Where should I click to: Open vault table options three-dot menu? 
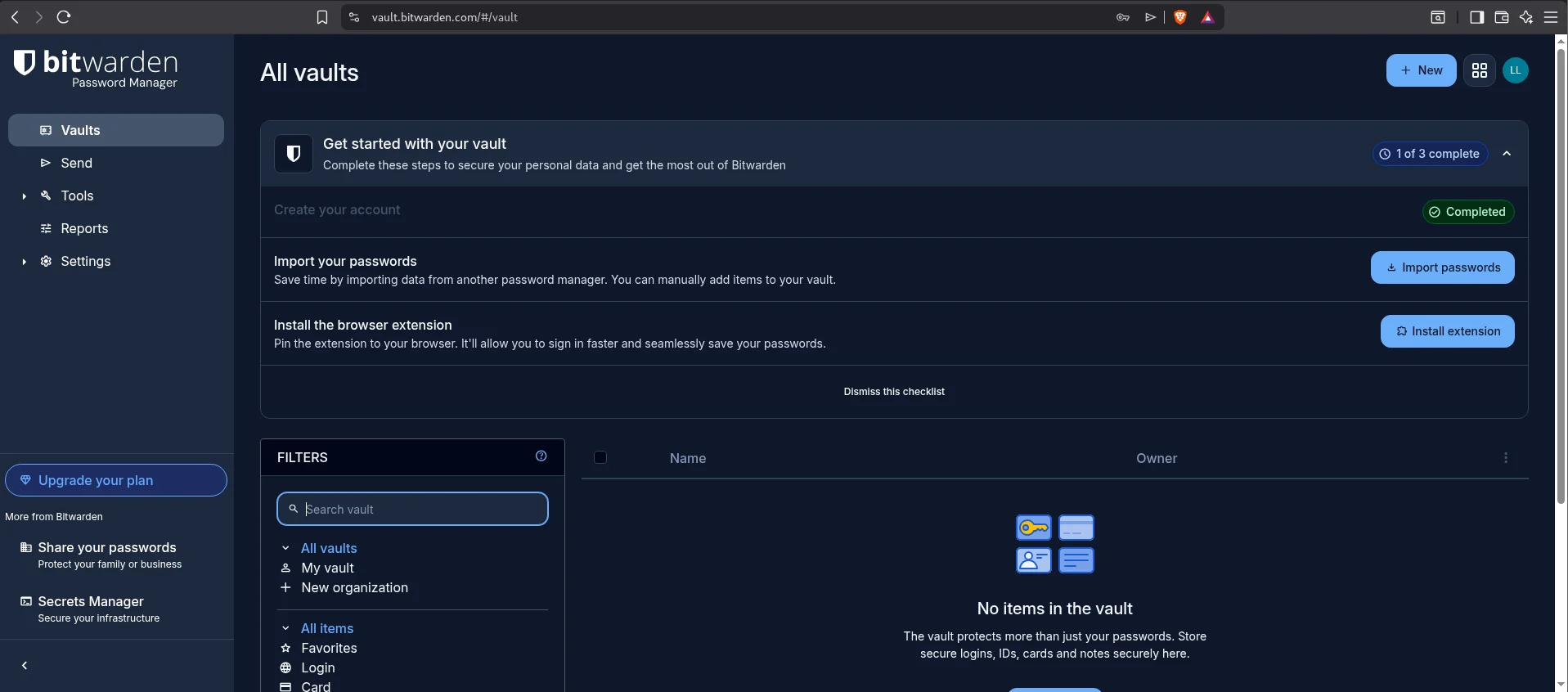coord(1506,458)
